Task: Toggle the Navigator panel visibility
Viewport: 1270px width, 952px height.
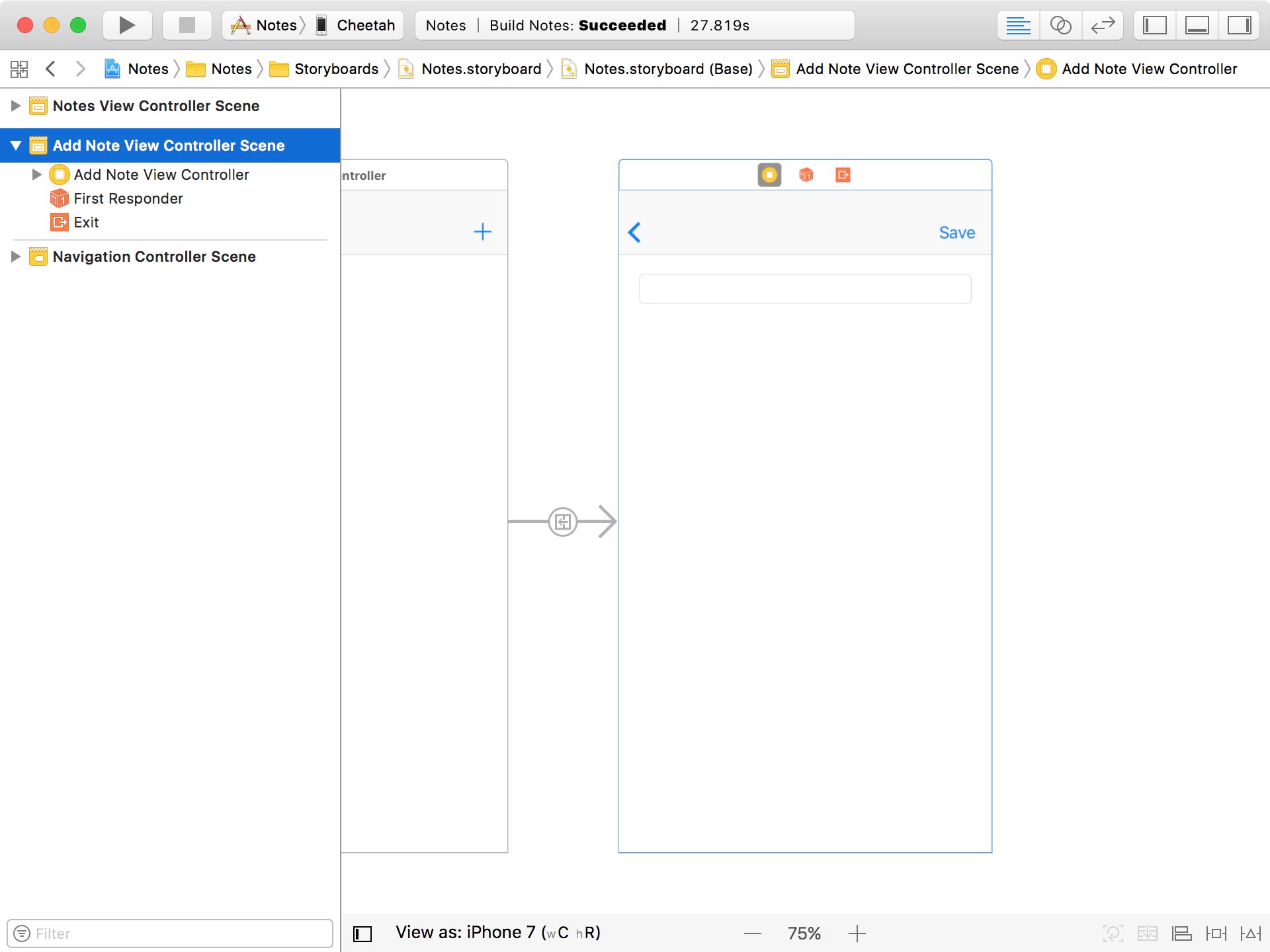Action: [x=1154, y=25]
